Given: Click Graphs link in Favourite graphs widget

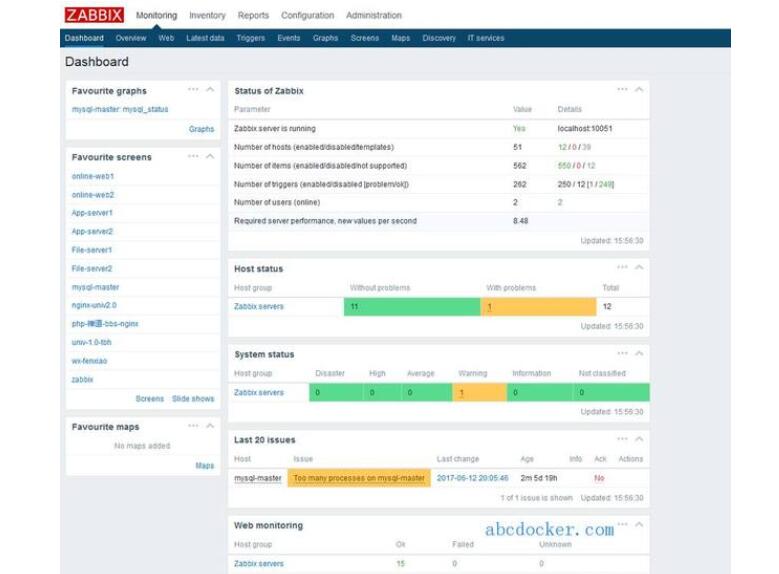Looking at the screenshot, I should [x=201, y=129].
